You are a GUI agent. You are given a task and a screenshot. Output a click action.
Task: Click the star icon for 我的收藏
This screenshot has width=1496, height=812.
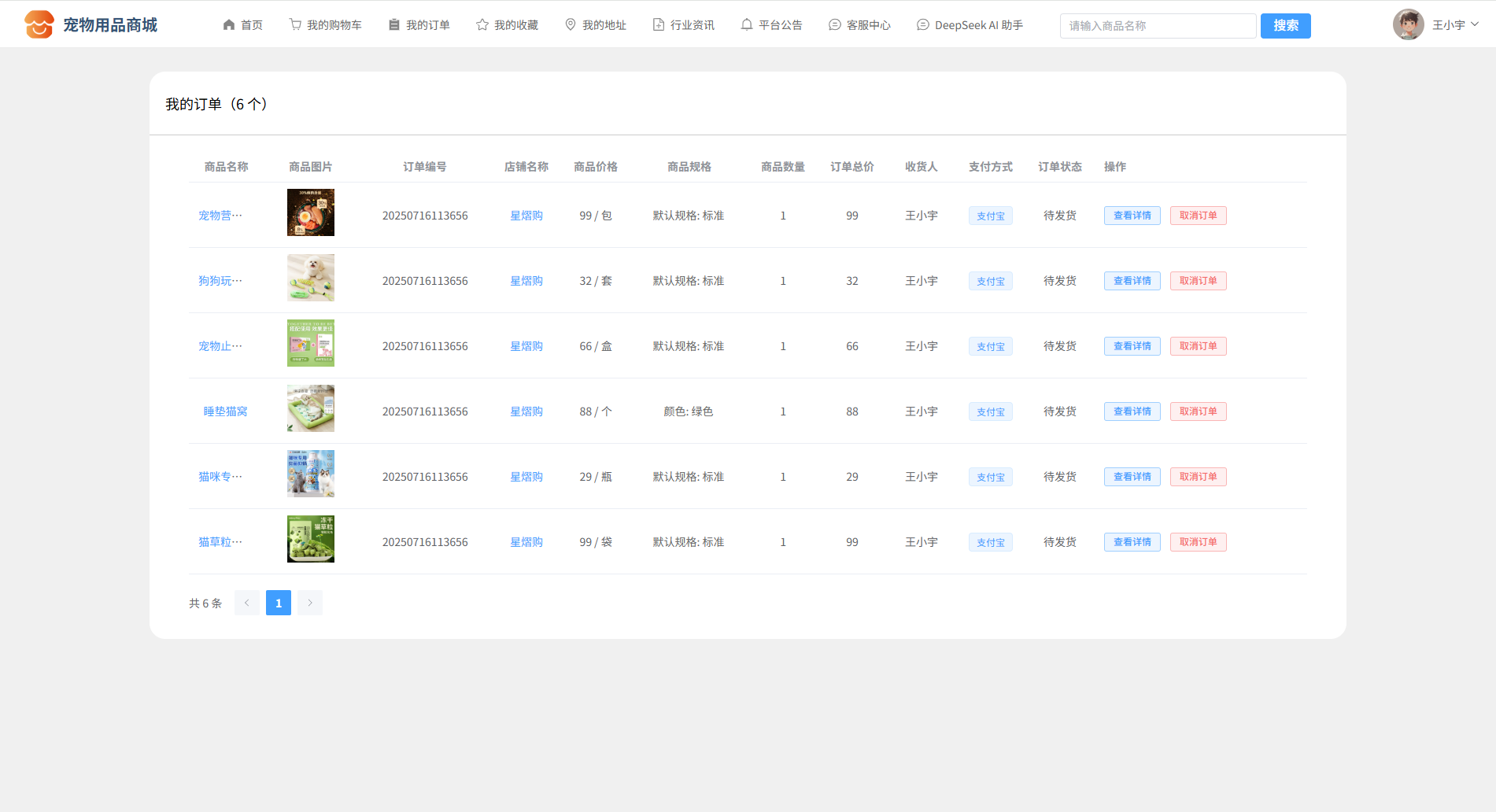coord(482,25)
